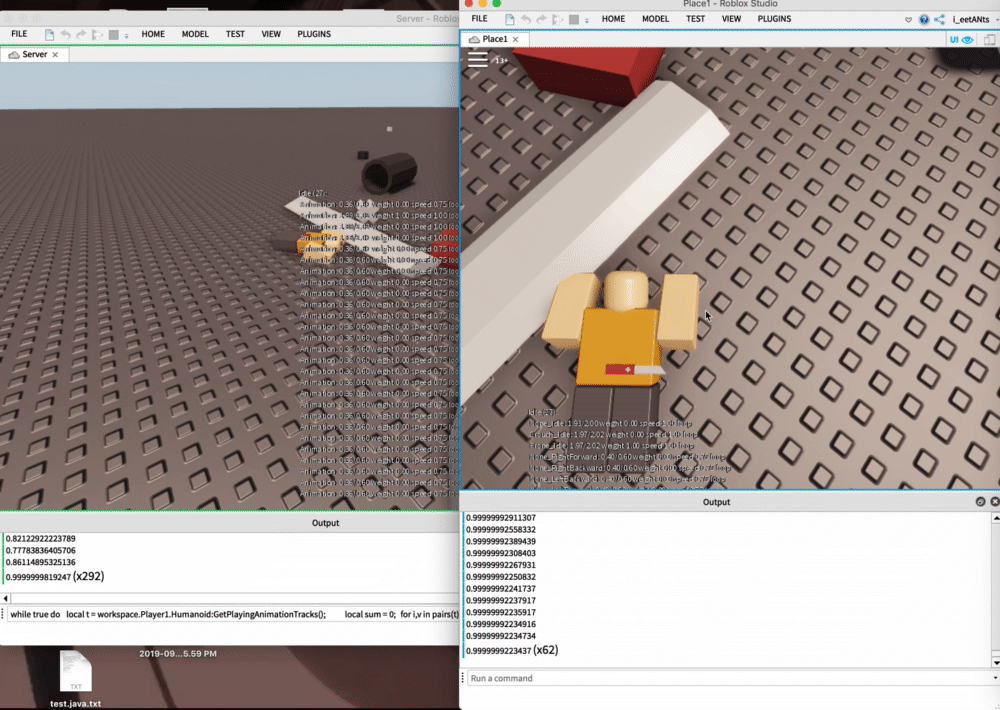The image size is (1000, 710).
Task: Click cloud icon on Place1 tab
Action: point(474,40)
